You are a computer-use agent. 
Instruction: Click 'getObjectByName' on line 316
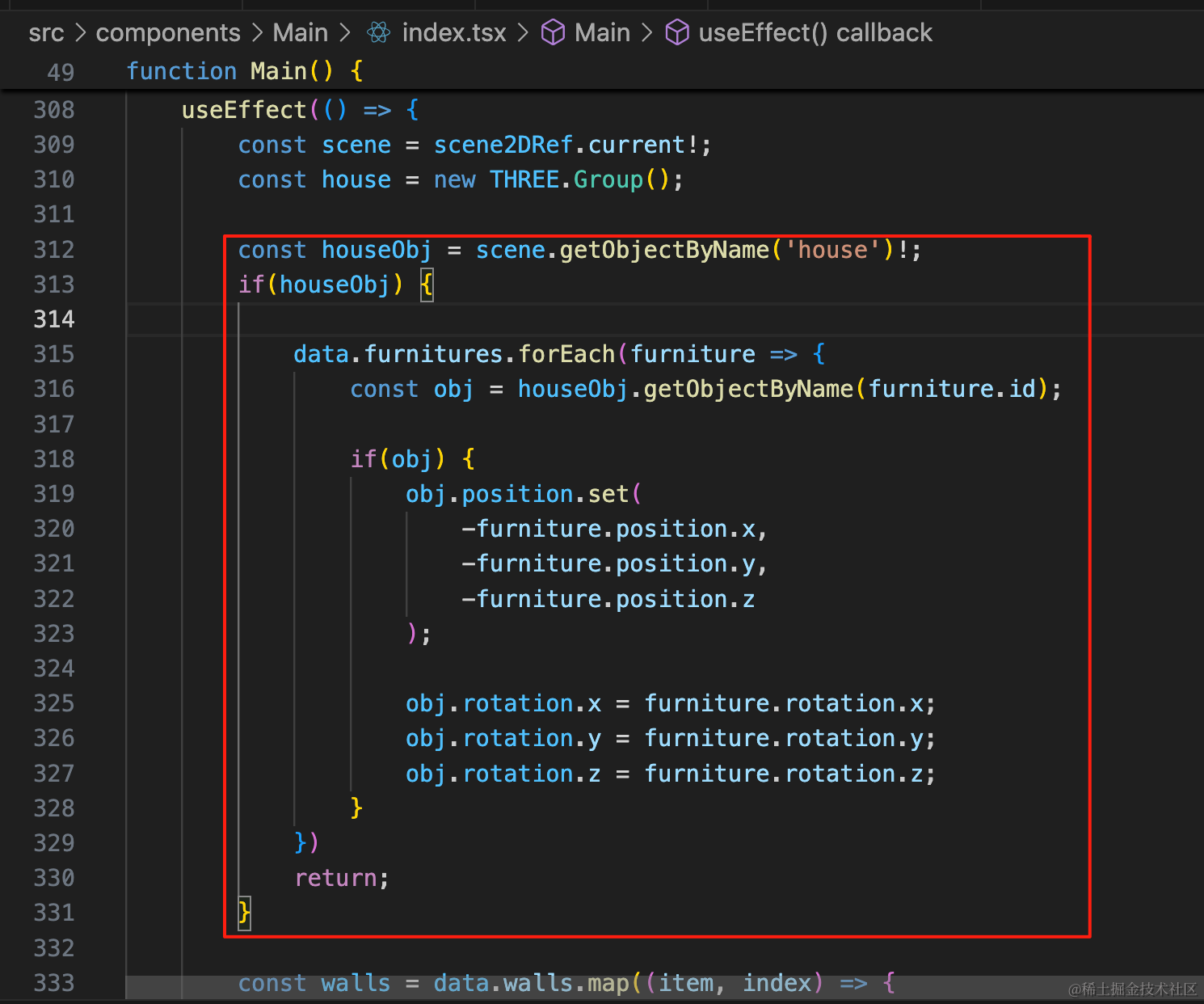pos(748,389)
